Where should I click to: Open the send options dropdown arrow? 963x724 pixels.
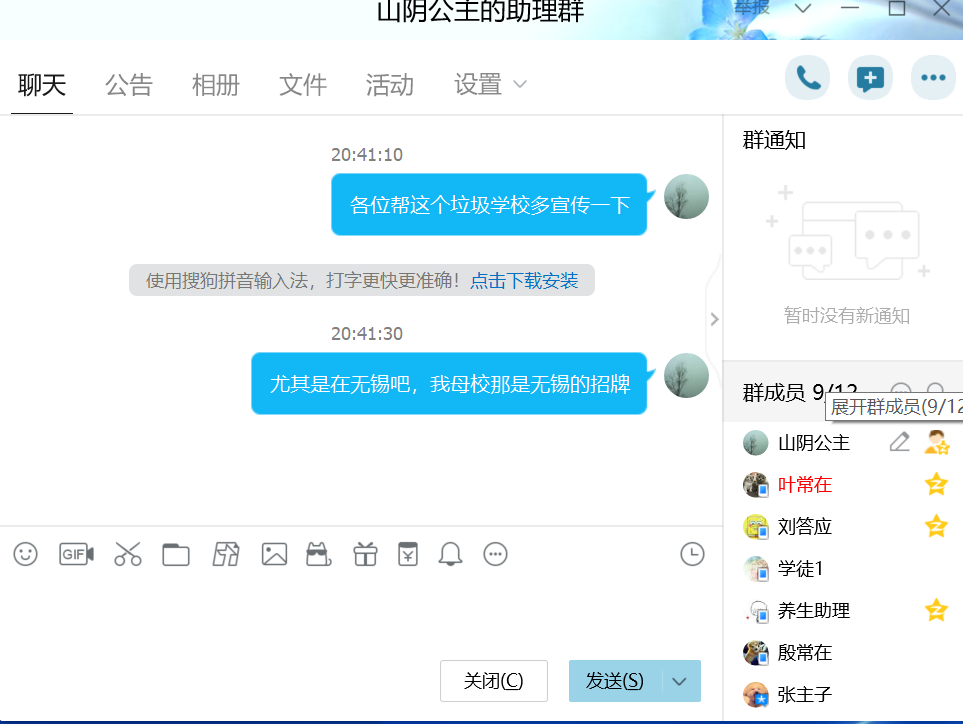(680, 681)
